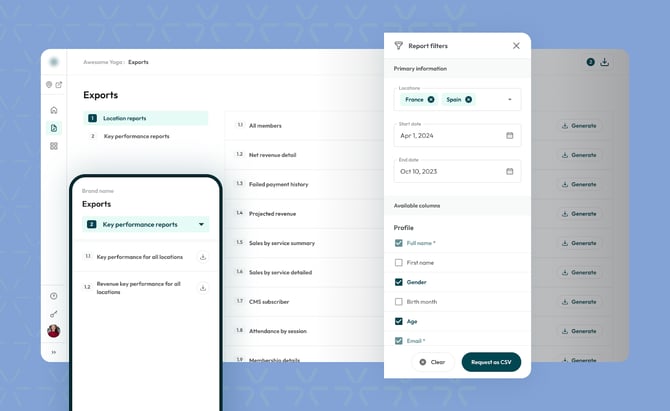Remove the France location chip
This screenshot has height=411, width=670.
[431, 99]
